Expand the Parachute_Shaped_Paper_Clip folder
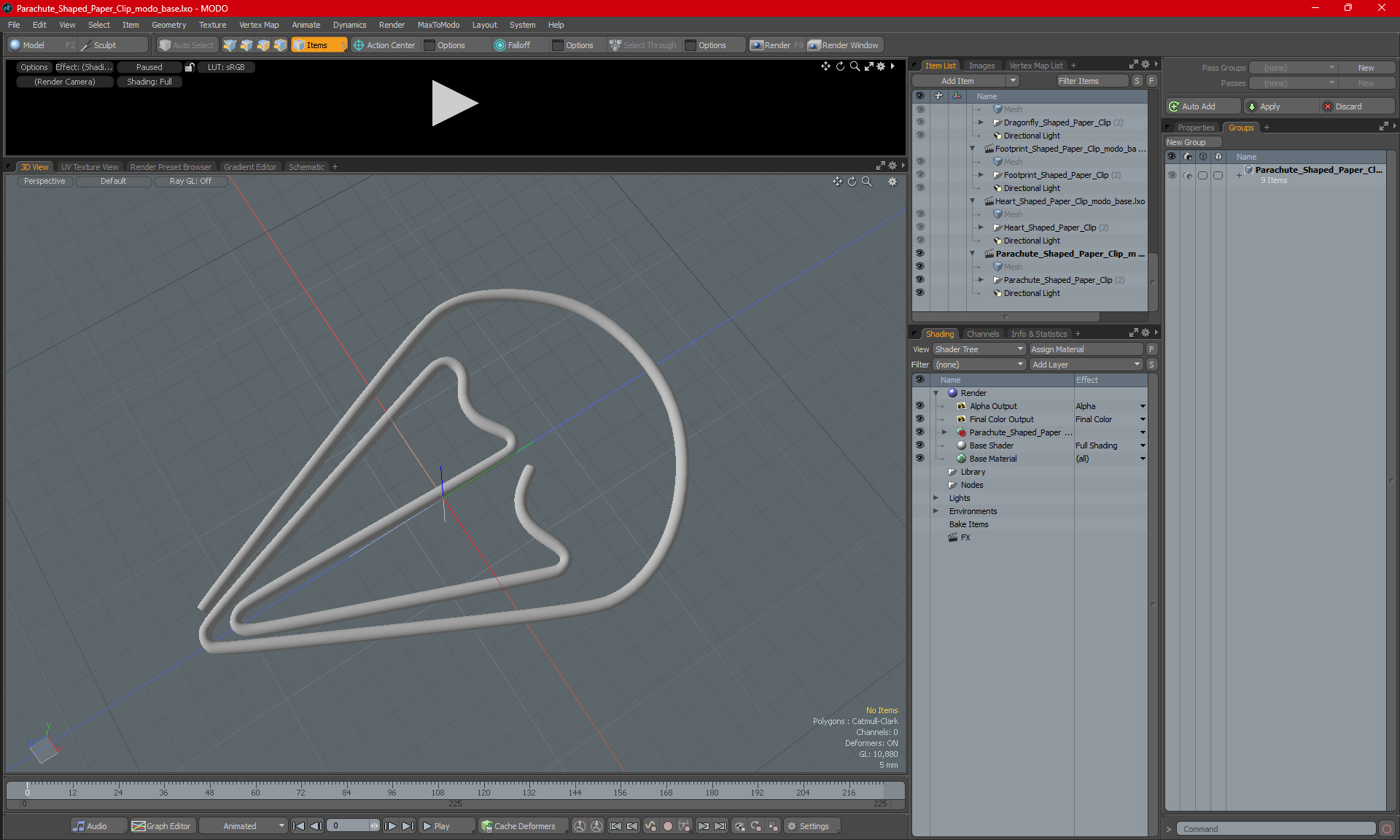Screen dimensions: 1400x840 (x=981, y=280)
